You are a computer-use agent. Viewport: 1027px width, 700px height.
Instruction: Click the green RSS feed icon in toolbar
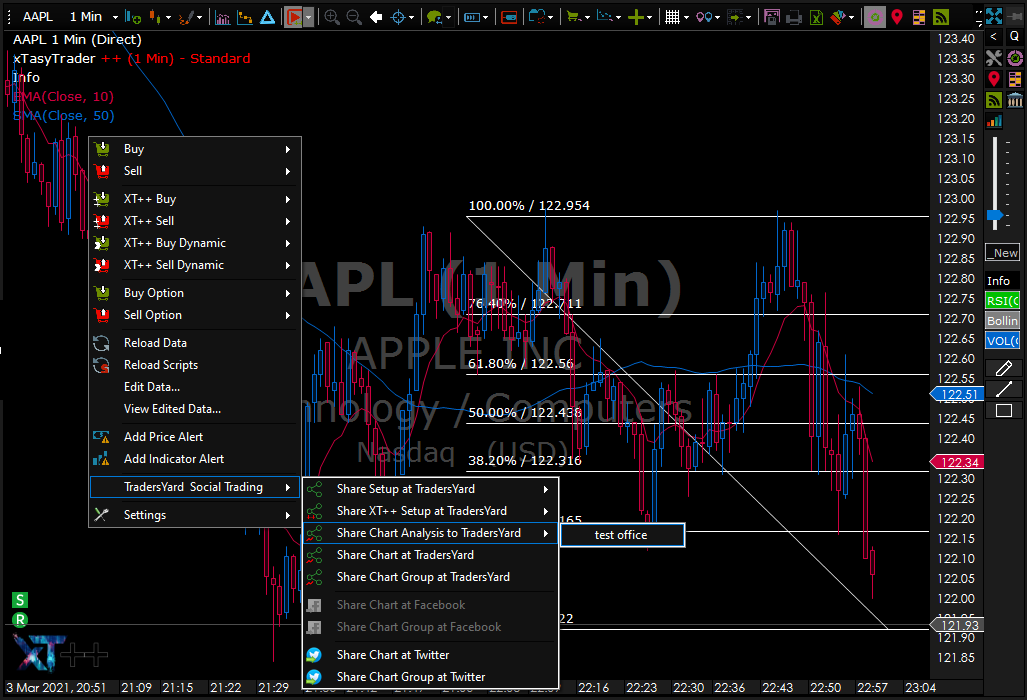[941, 17]
